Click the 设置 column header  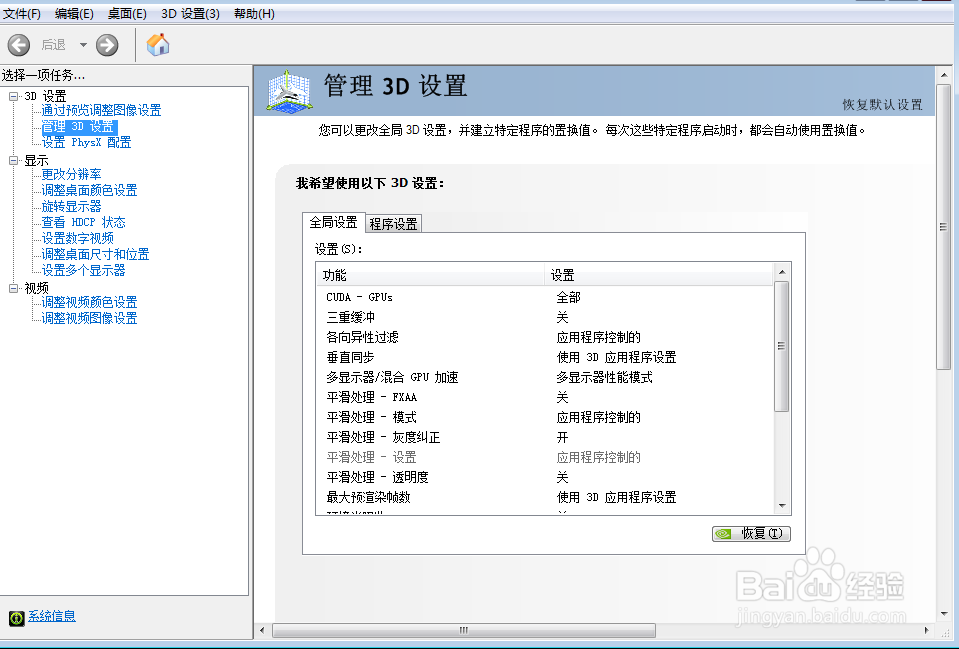click(659, 275)
